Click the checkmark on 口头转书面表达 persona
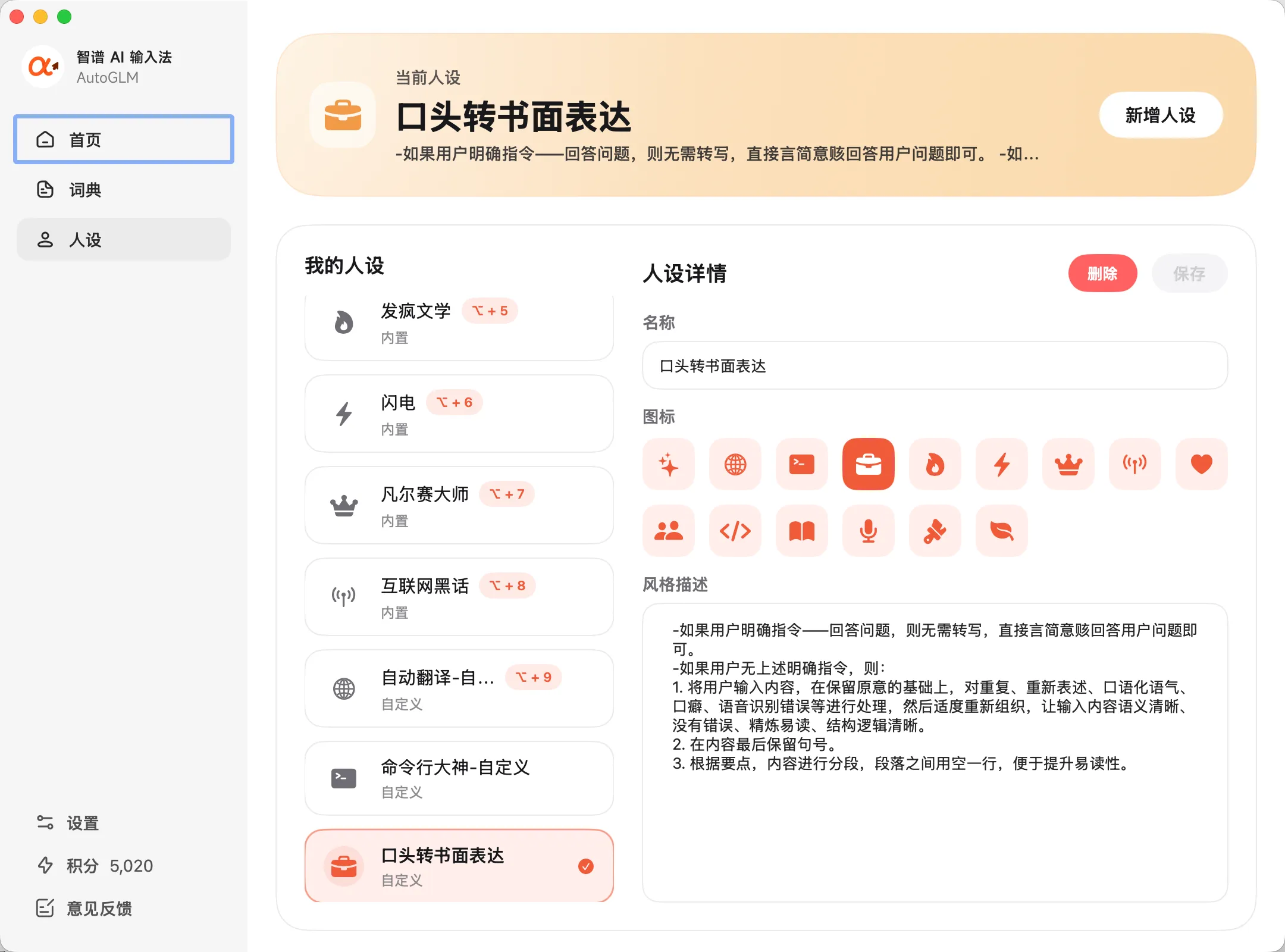Viewport: 1285px width, 952px height. point(585,866)
